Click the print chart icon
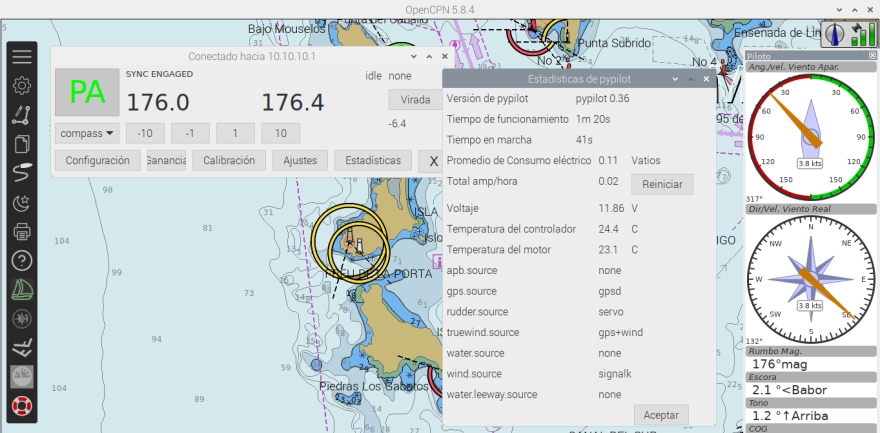 click(21, 232)
